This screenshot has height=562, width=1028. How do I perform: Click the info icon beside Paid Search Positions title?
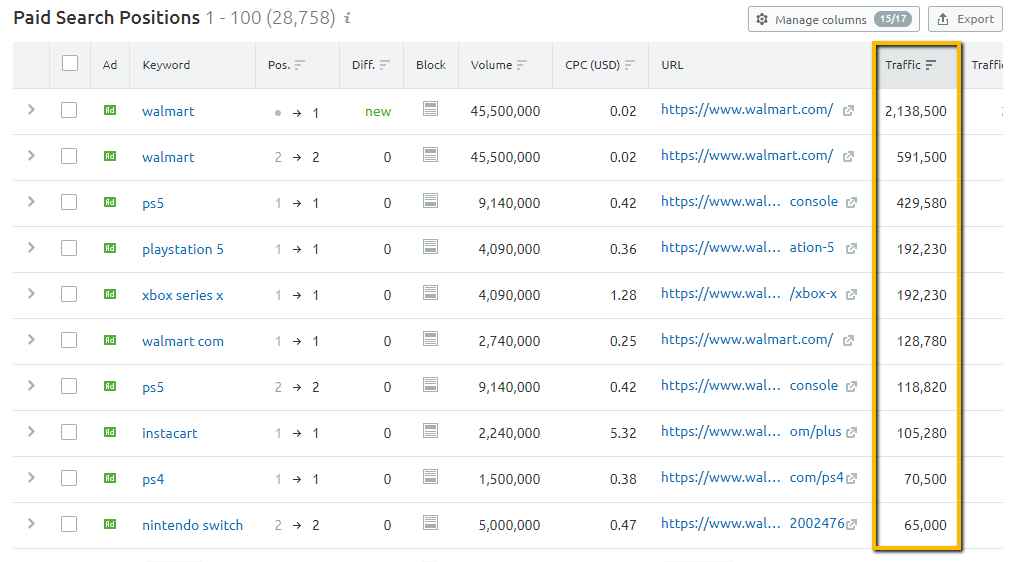pyautogui.click(x=347, y=18)
